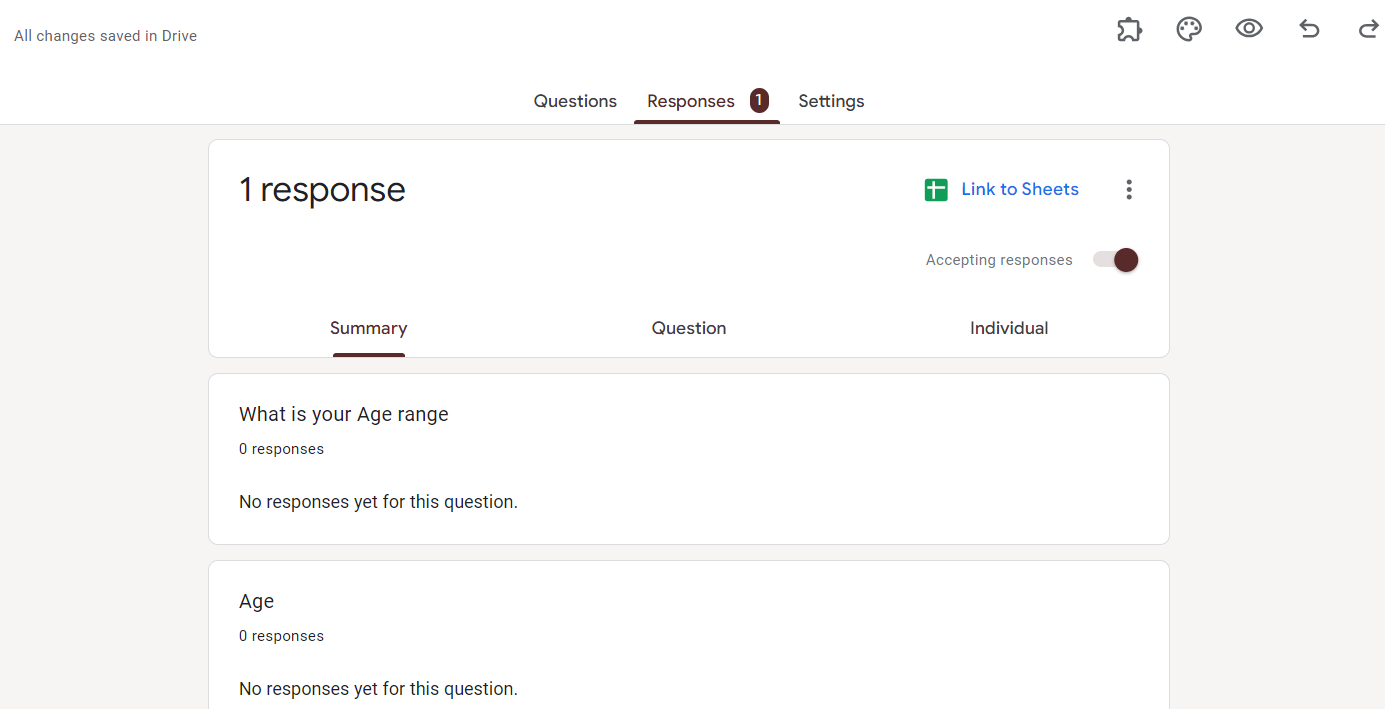The image size is (1385, 709).
Task: Open the customize theme palette icon
Action: coord(1189,30)
